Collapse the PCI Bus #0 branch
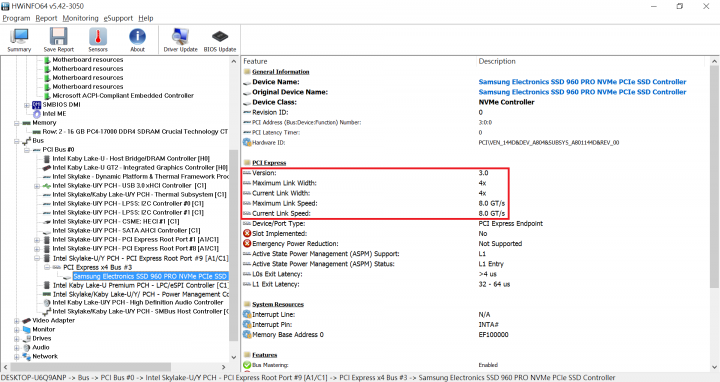Screen dimensions: 720x382 click(27, 150)
